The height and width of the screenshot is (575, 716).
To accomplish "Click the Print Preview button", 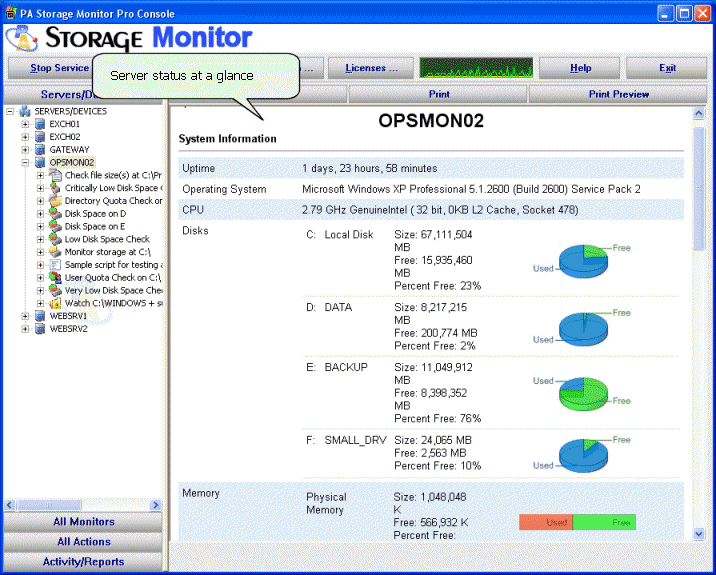I will (x=618, y=95).
